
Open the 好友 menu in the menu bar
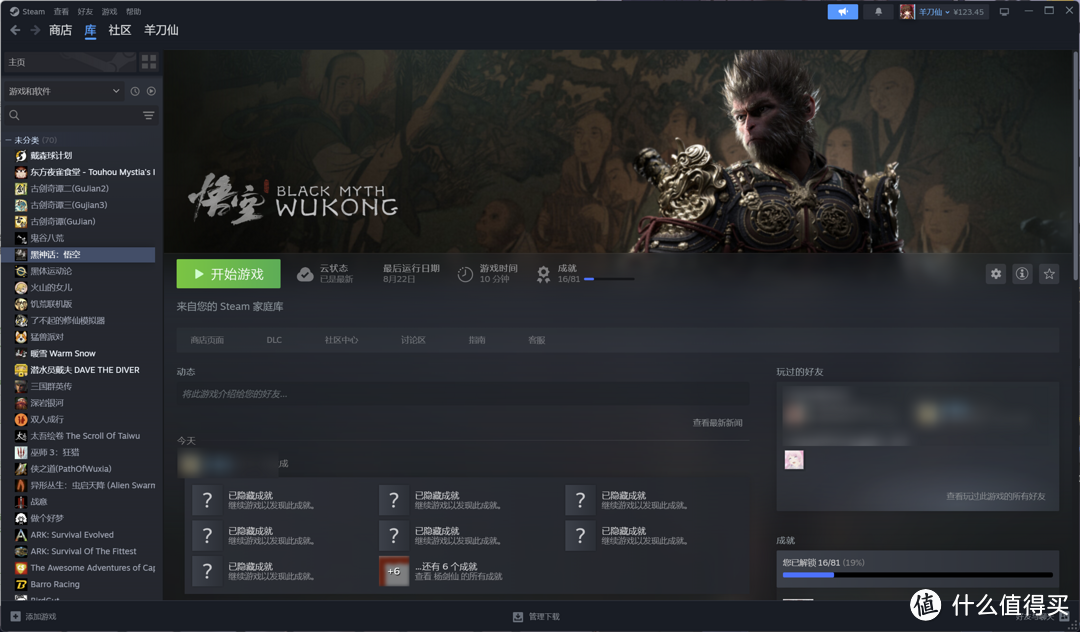pos(85,12)
